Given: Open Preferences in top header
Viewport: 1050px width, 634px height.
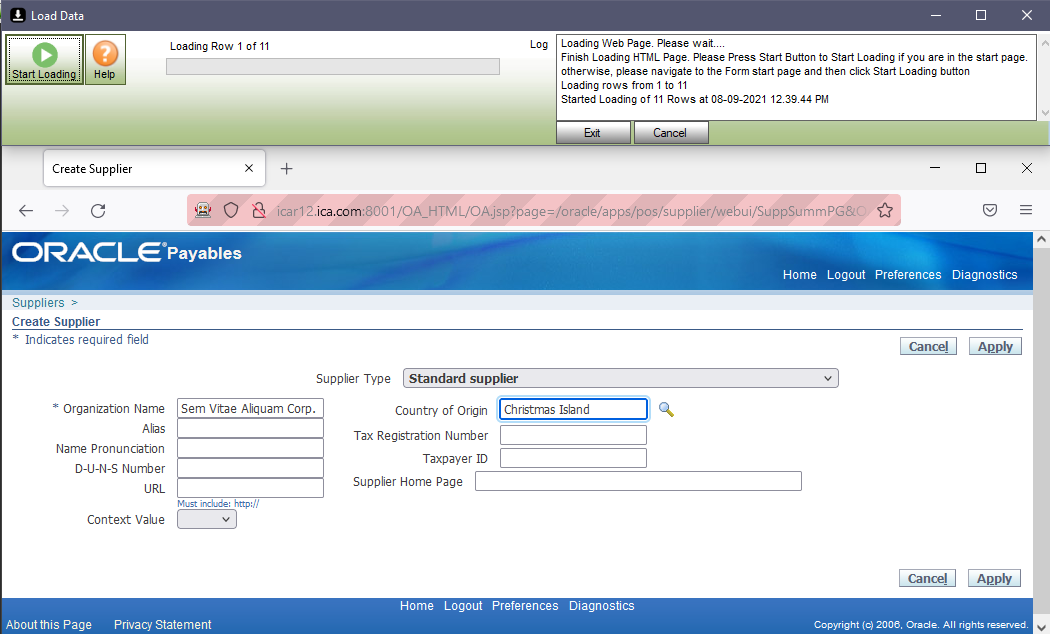Looking at the screenshot, I should click(908, 274).
